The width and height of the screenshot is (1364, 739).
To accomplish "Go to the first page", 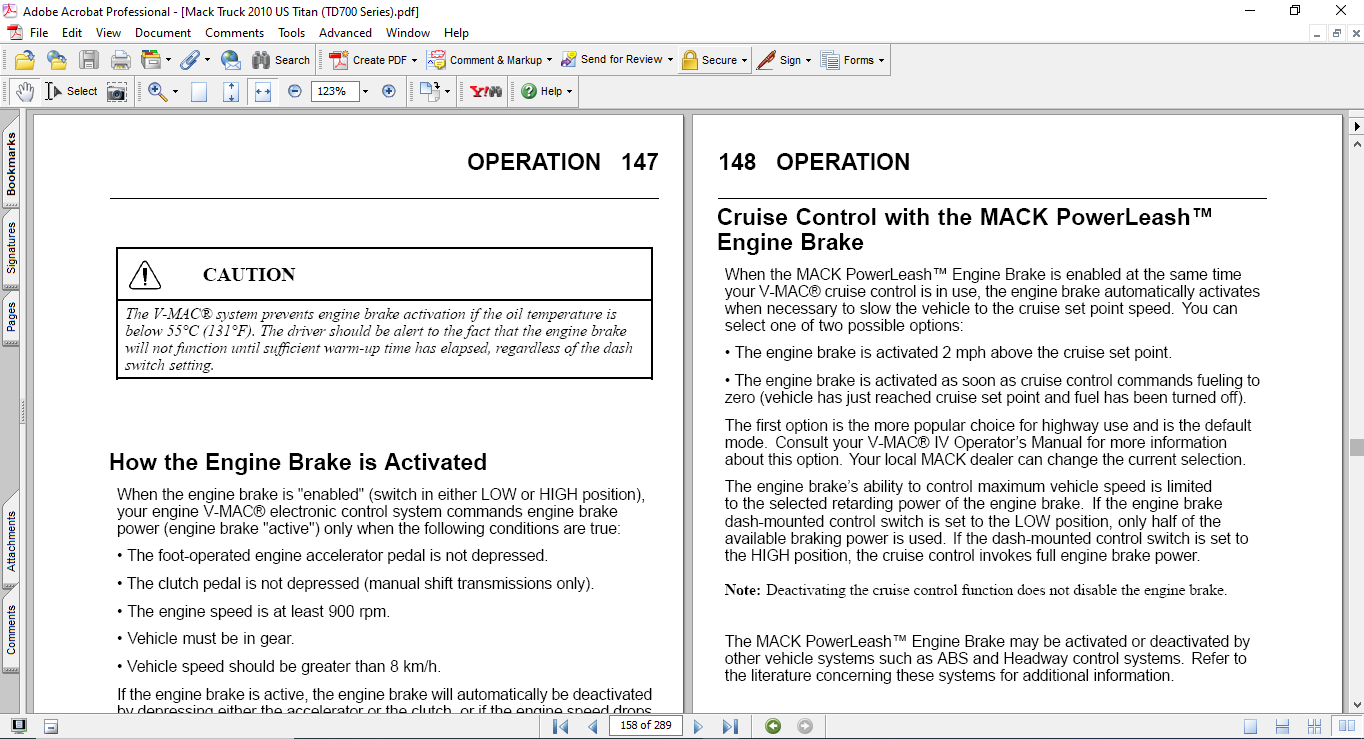I will pyautogui.click(x=560, y=726).
